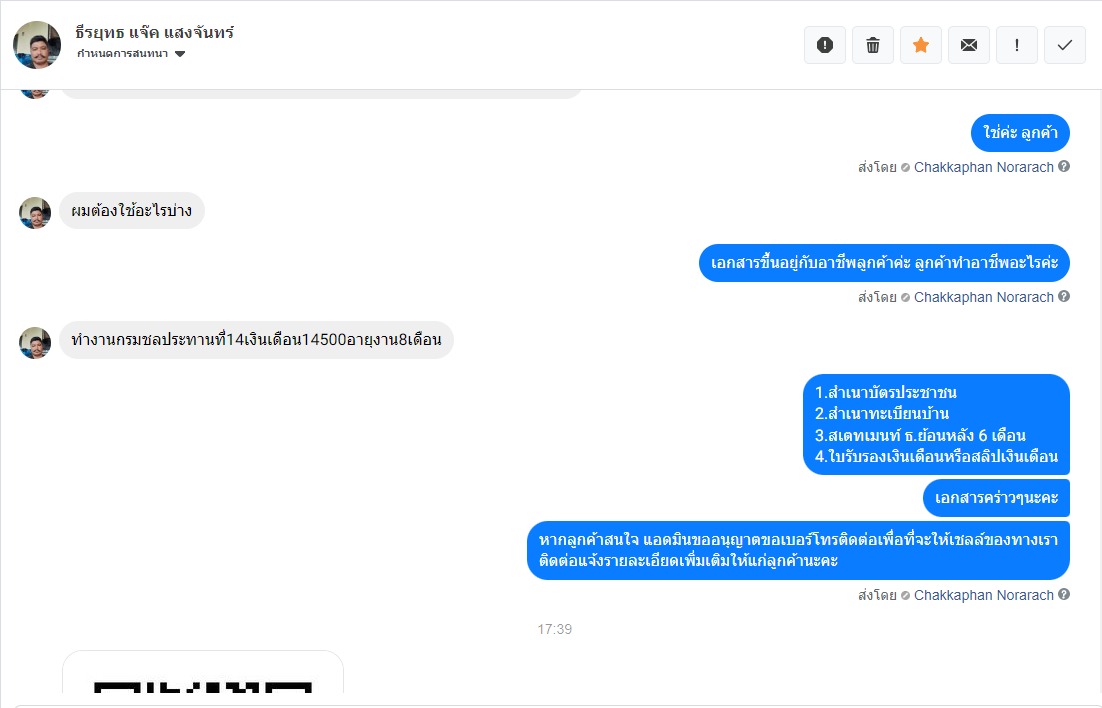Select message about กรมชลประทาน salary 14500
Viewport: 1102px width, 708px height.
pos(256,340)
